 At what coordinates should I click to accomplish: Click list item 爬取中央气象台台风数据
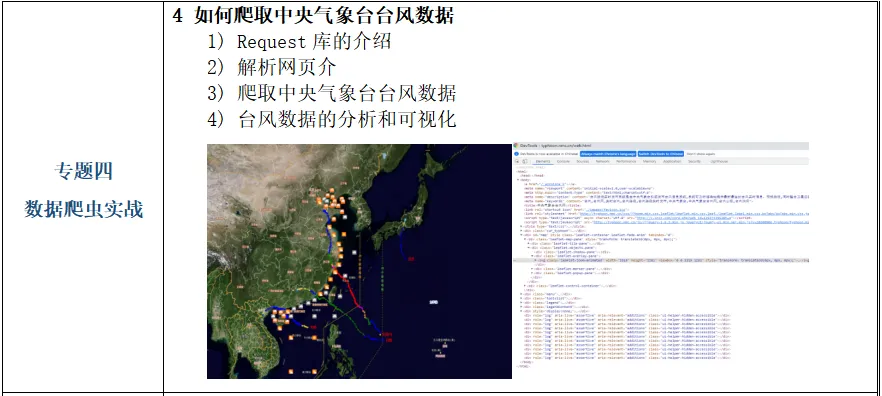(346, 93)
